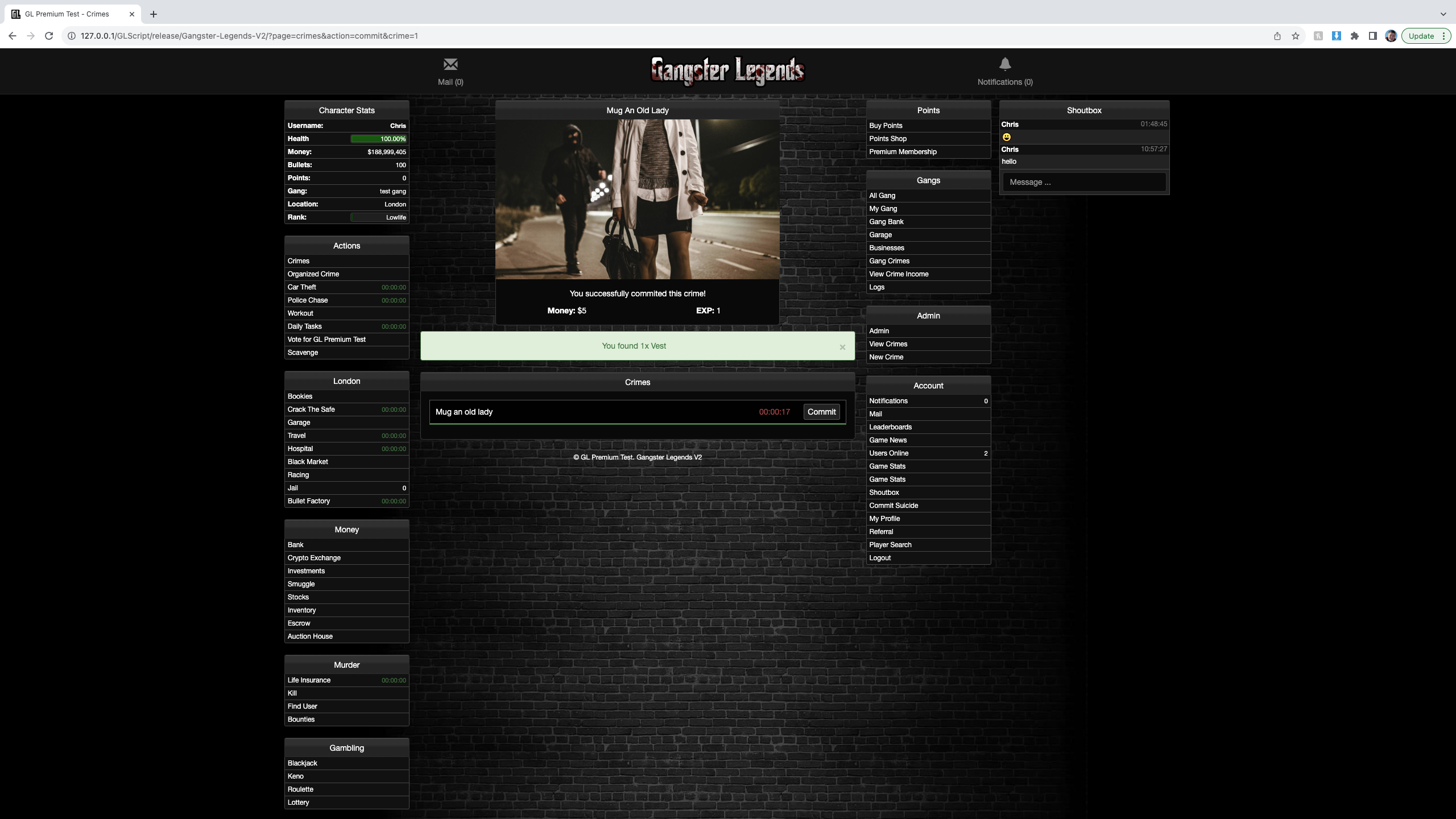Click the Health progress bar
Viewport: 1456px width, 819px height.
pyautogui.click(x=378, y=139)
